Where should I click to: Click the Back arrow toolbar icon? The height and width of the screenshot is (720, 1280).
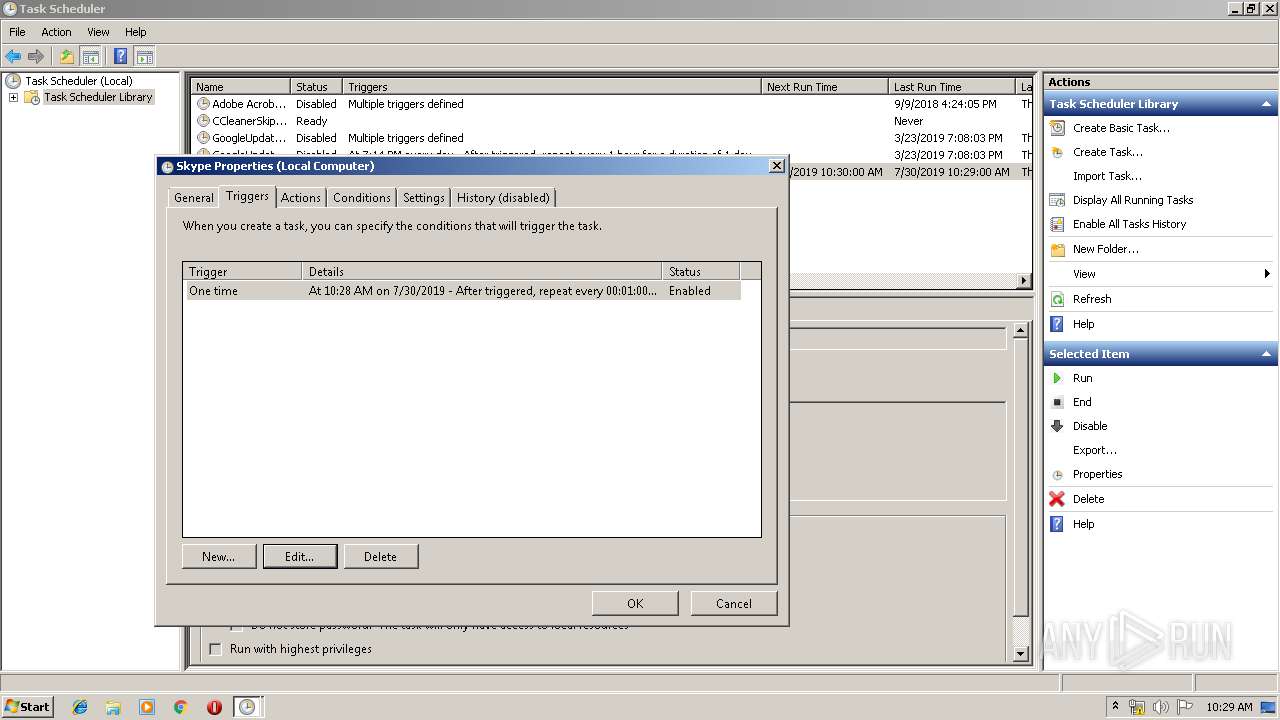click(13, 57)
